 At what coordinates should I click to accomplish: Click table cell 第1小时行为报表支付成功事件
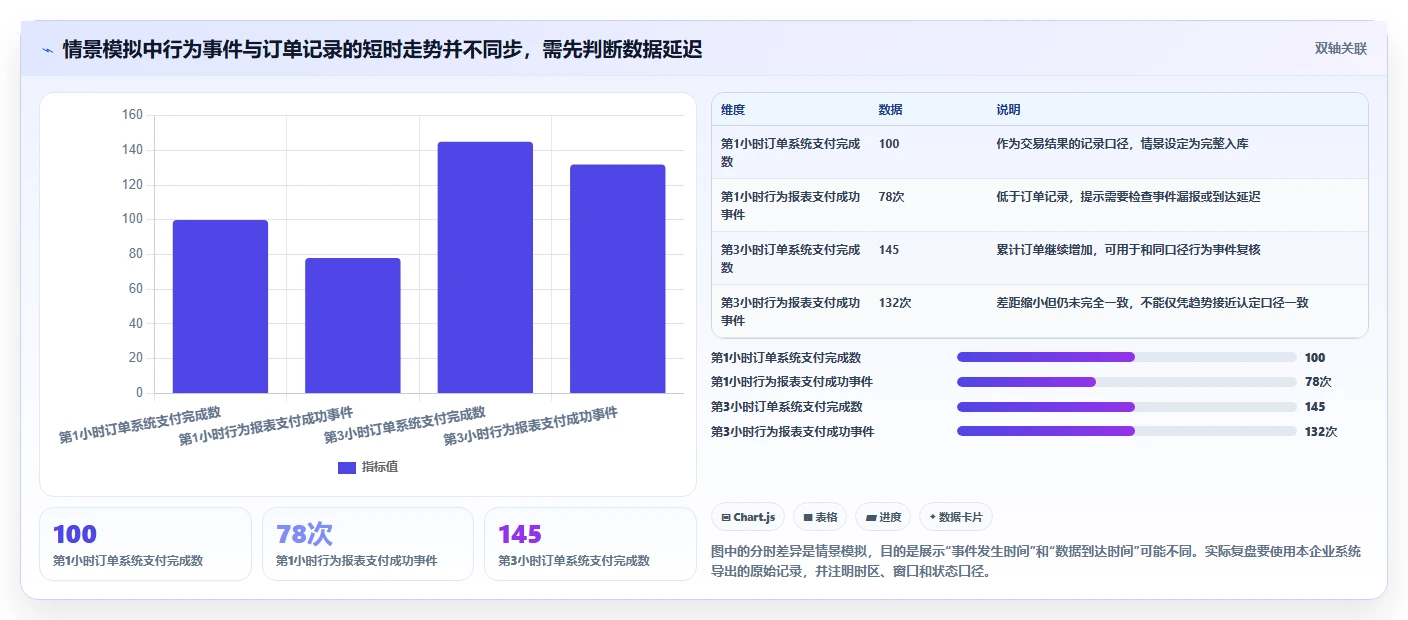click(790, 205)
